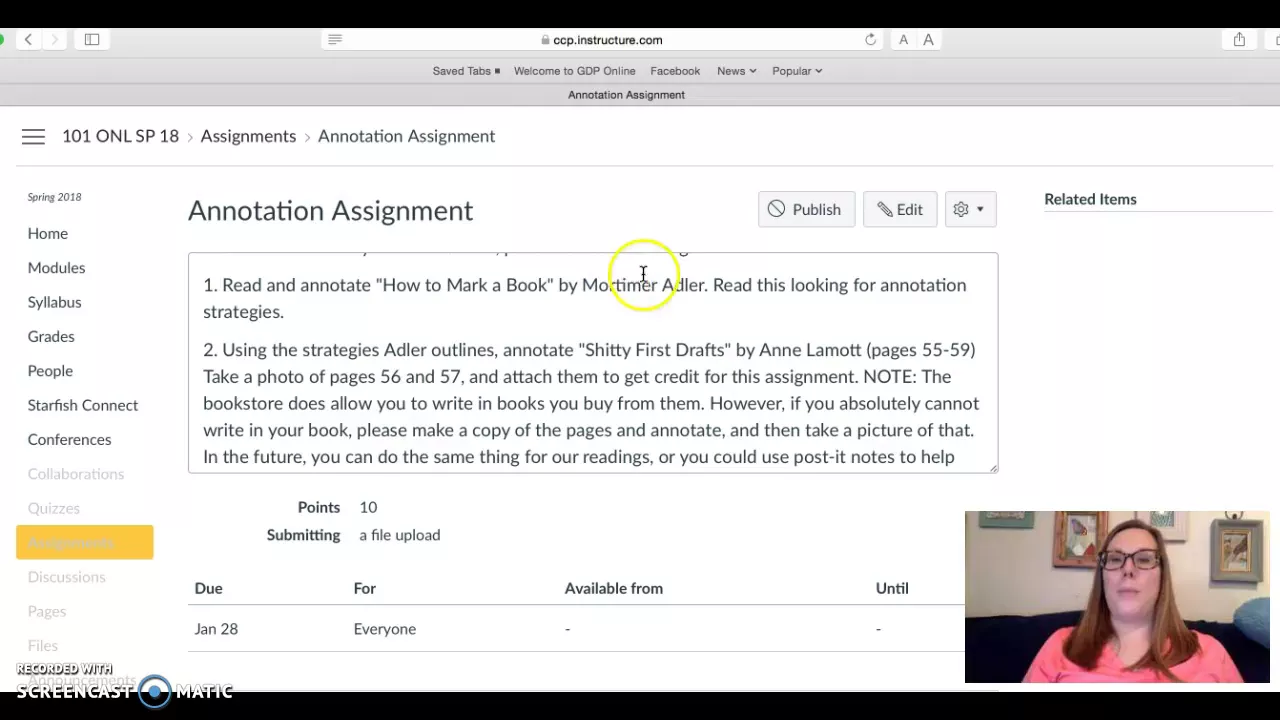
Task: Click the Jan 28 due date
Action: click(216, 629)
